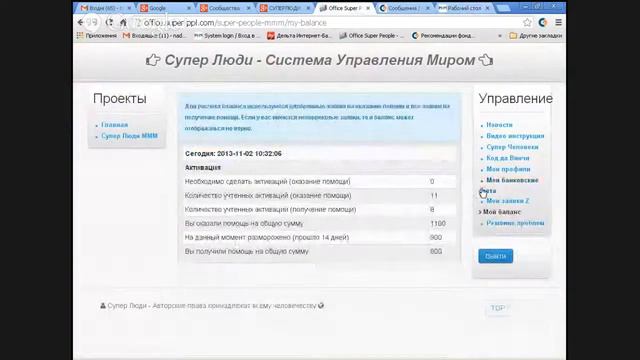Switch to the Рабочий стол tab
The image size is (640, 360).
tap(464, 8)
